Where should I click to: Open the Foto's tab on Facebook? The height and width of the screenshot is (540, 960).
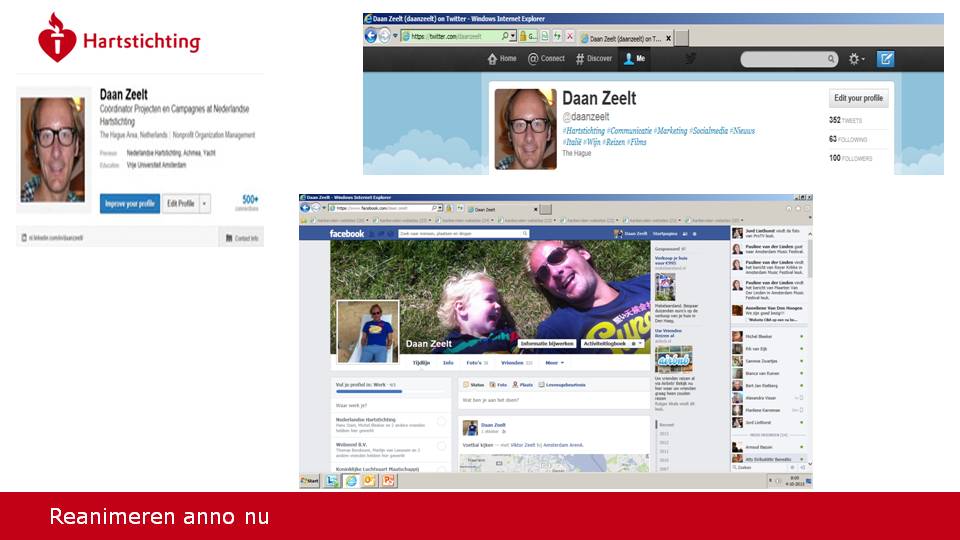[474, 363]
